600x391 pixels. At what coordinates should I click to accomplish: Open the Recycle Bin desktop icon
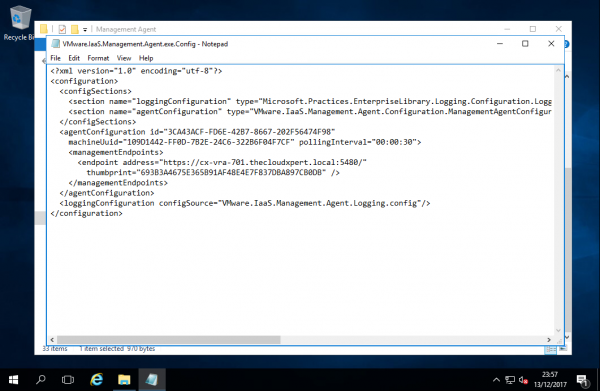pyautogui.click(x=19, y=23)
